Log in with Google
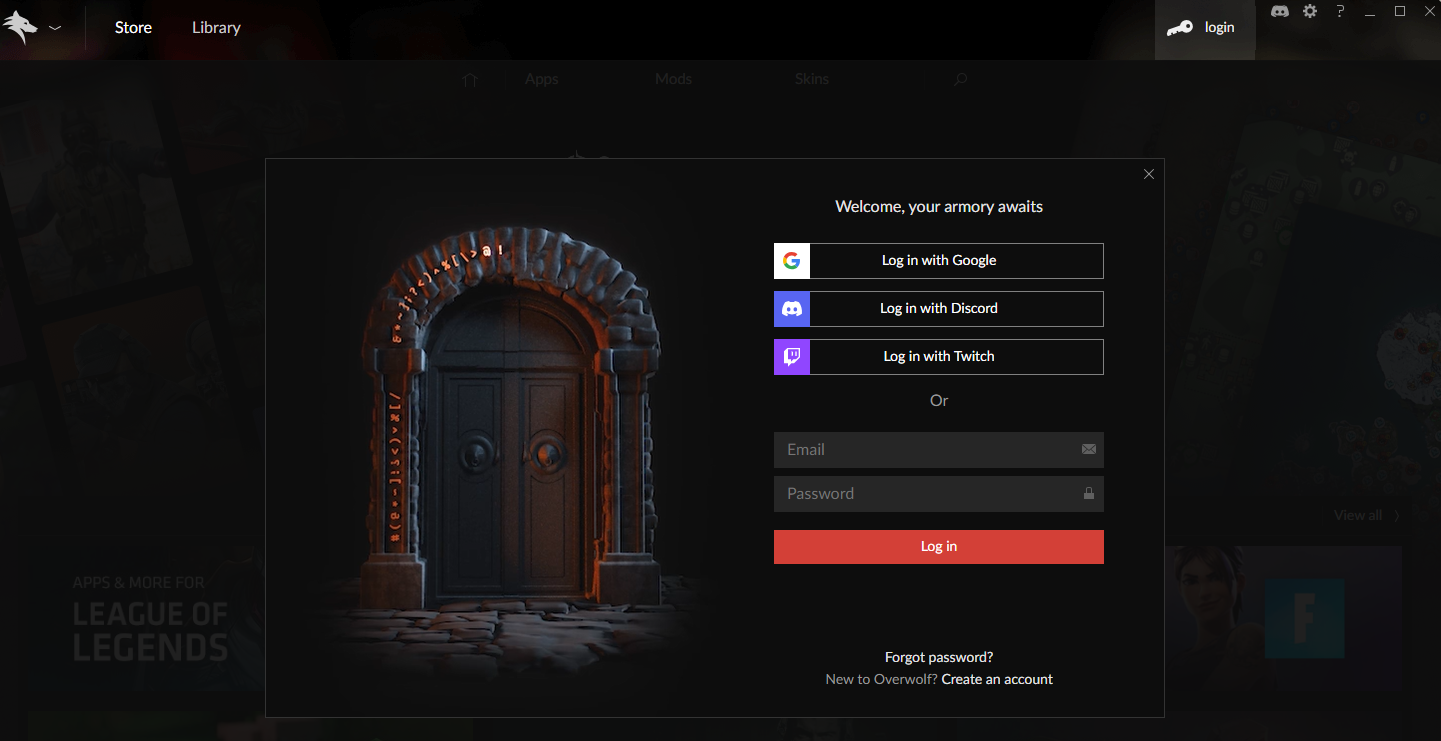Viewport: 1441px width, 741px height. point(939,261)
